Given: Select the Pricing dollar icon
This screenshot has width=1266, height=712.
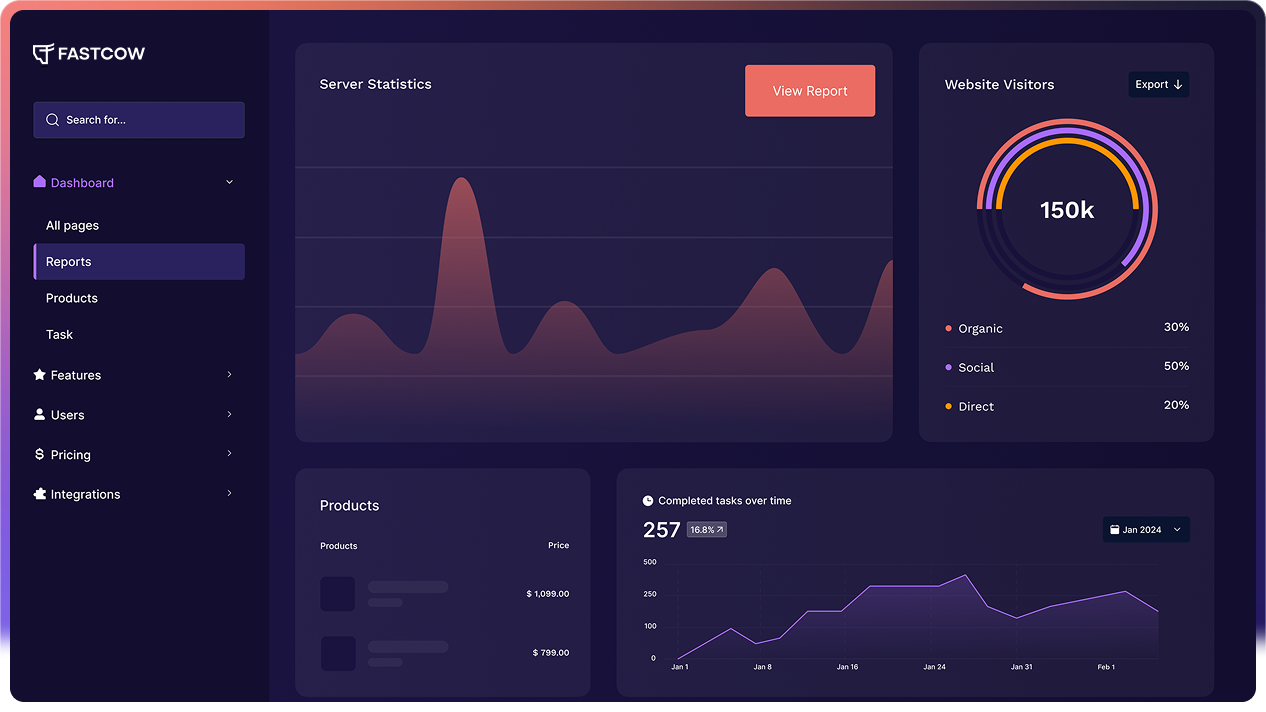Looking at the screenshot, I should click(39, 454).
